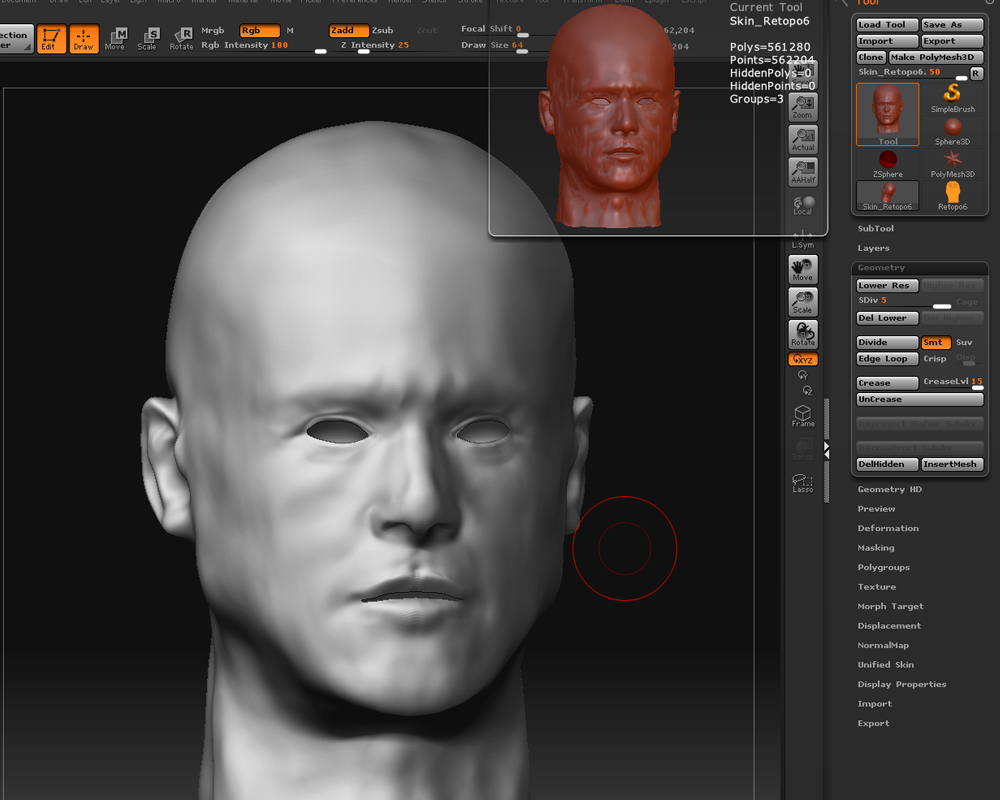This screenshot has width=1000, height=800.
Task: Activate the Edit mode icon
Action: click(x=48, y=38)
